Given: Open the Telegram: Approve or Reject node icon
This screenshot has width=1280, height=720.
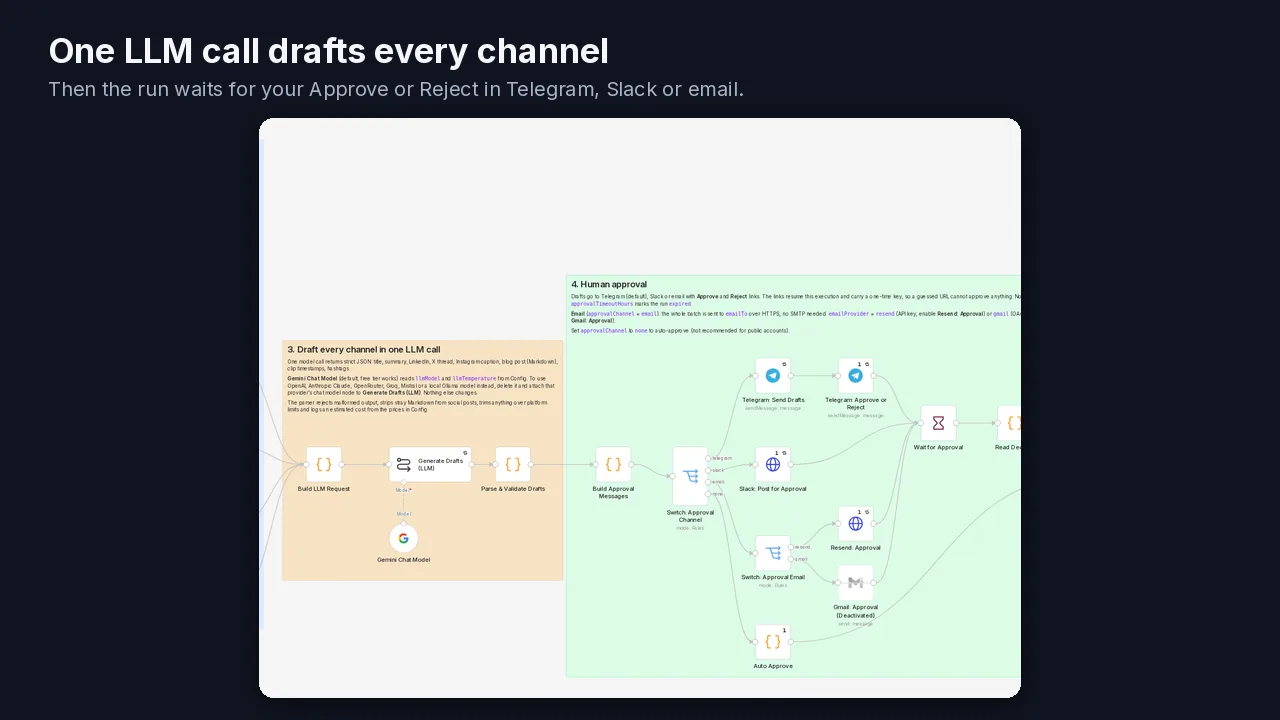Looking at the screenshot, I should (855, 376).
